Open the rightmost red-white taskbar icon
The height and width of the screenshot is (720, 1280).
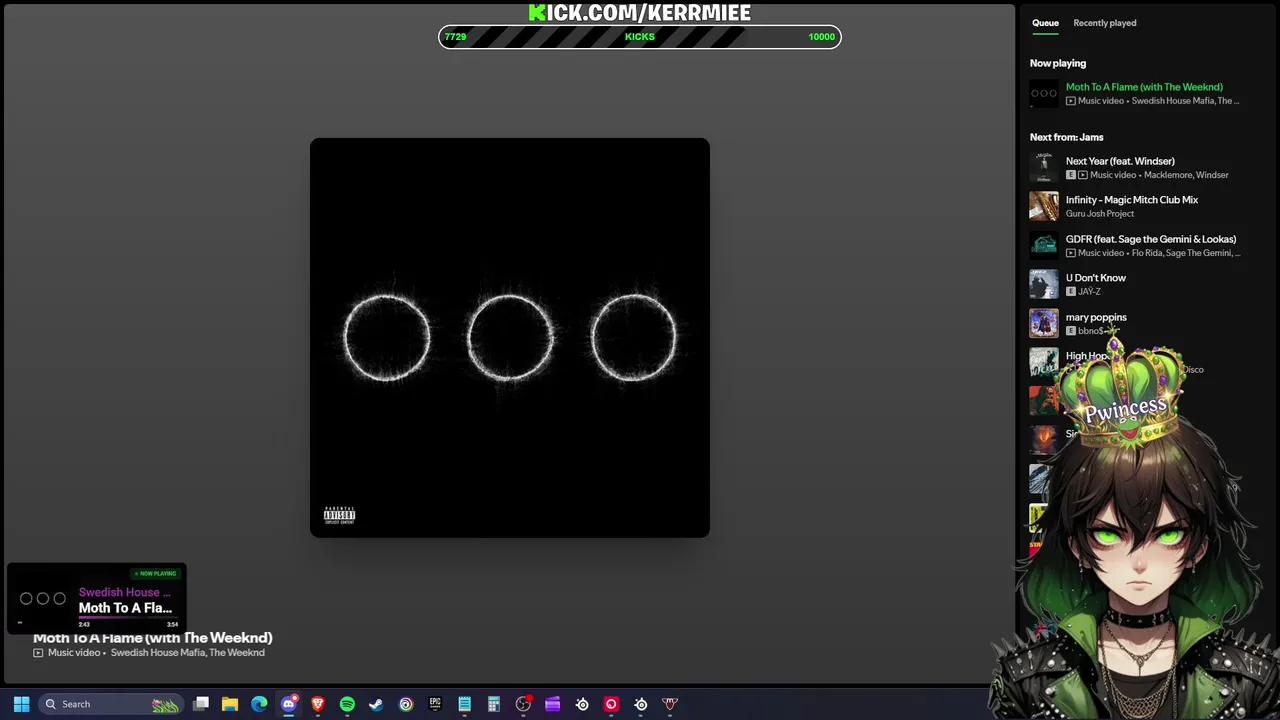coord(670,704)
